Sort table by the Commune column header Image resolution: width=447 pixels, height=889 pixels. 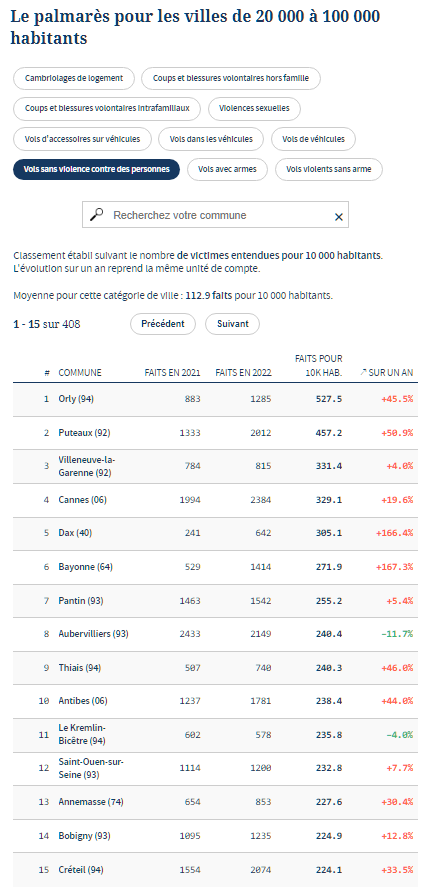click(80, 372)
